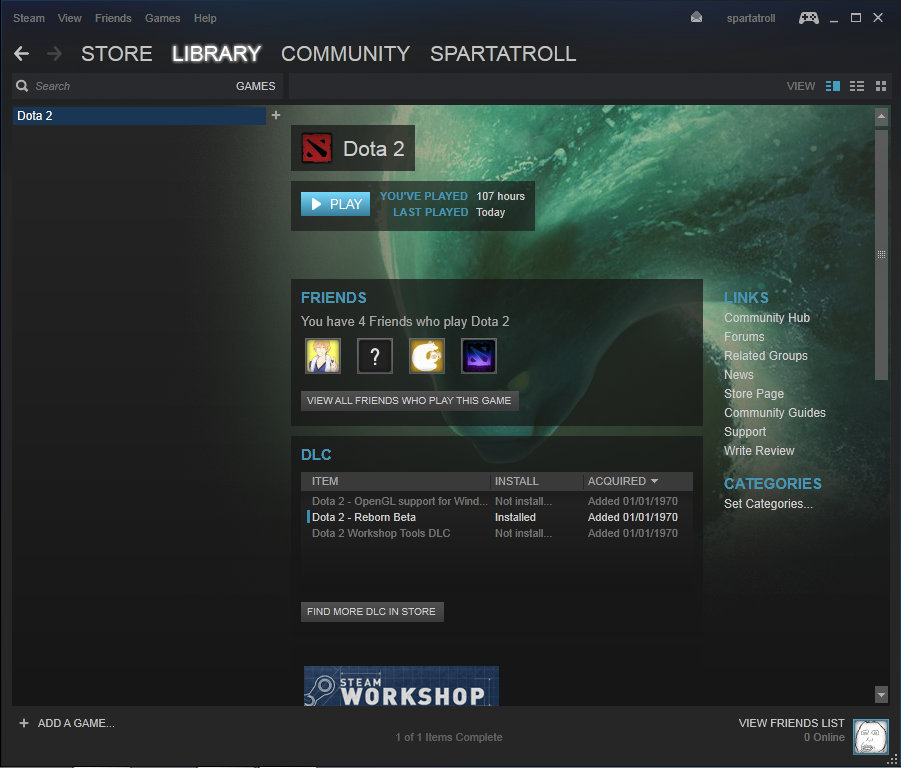Click the plus icon beside Dota 2
Viewport: 901px width, 768px height.
coord(276,115)
